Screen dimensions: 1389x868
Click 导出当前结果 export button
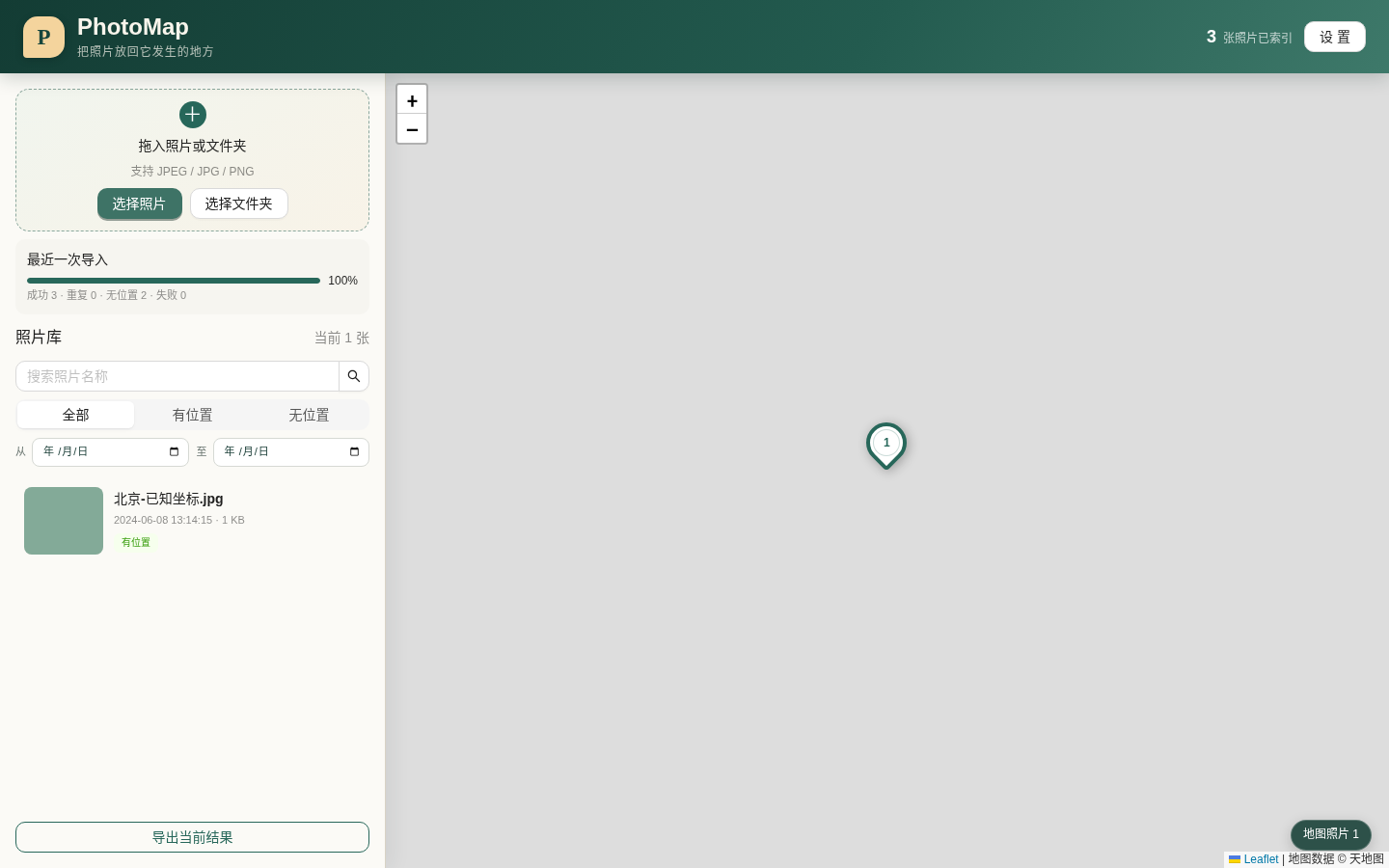coord(192,837)
